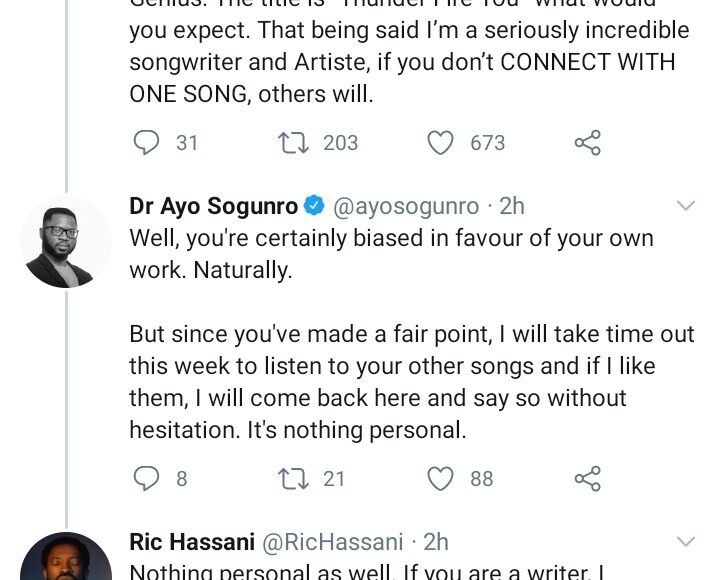Screen dimensions: 720x580
Task: Open Ric Hassani display name link
Action: click(192, 543)
